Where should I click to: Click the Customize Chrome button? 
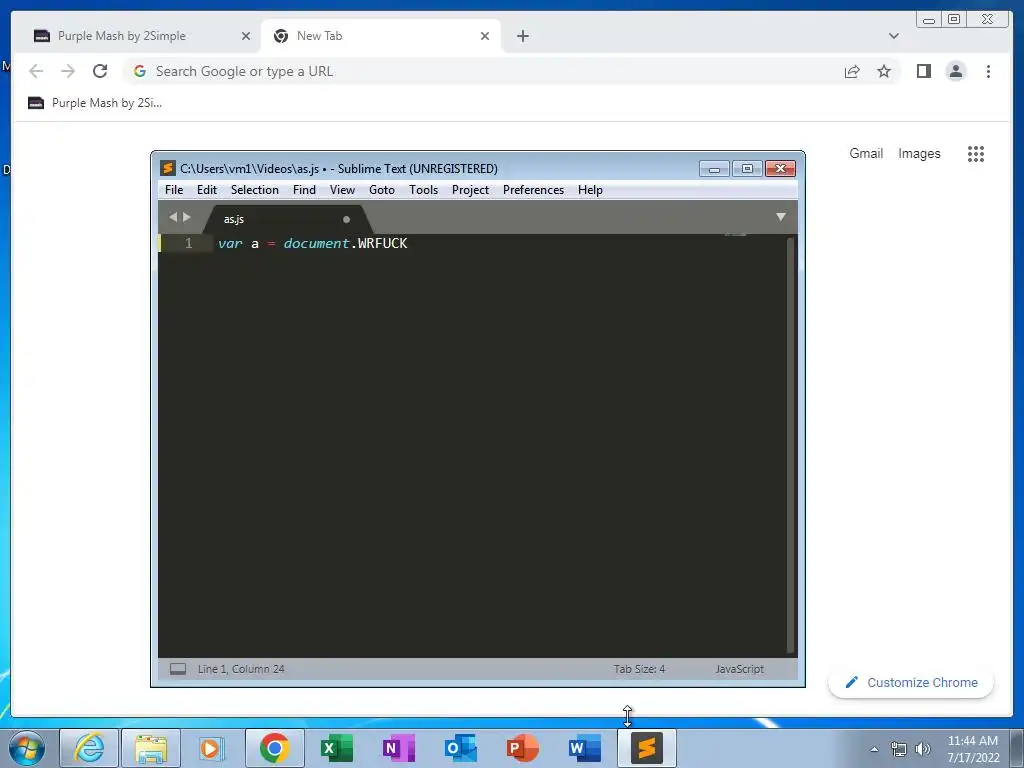click(911, 682)
